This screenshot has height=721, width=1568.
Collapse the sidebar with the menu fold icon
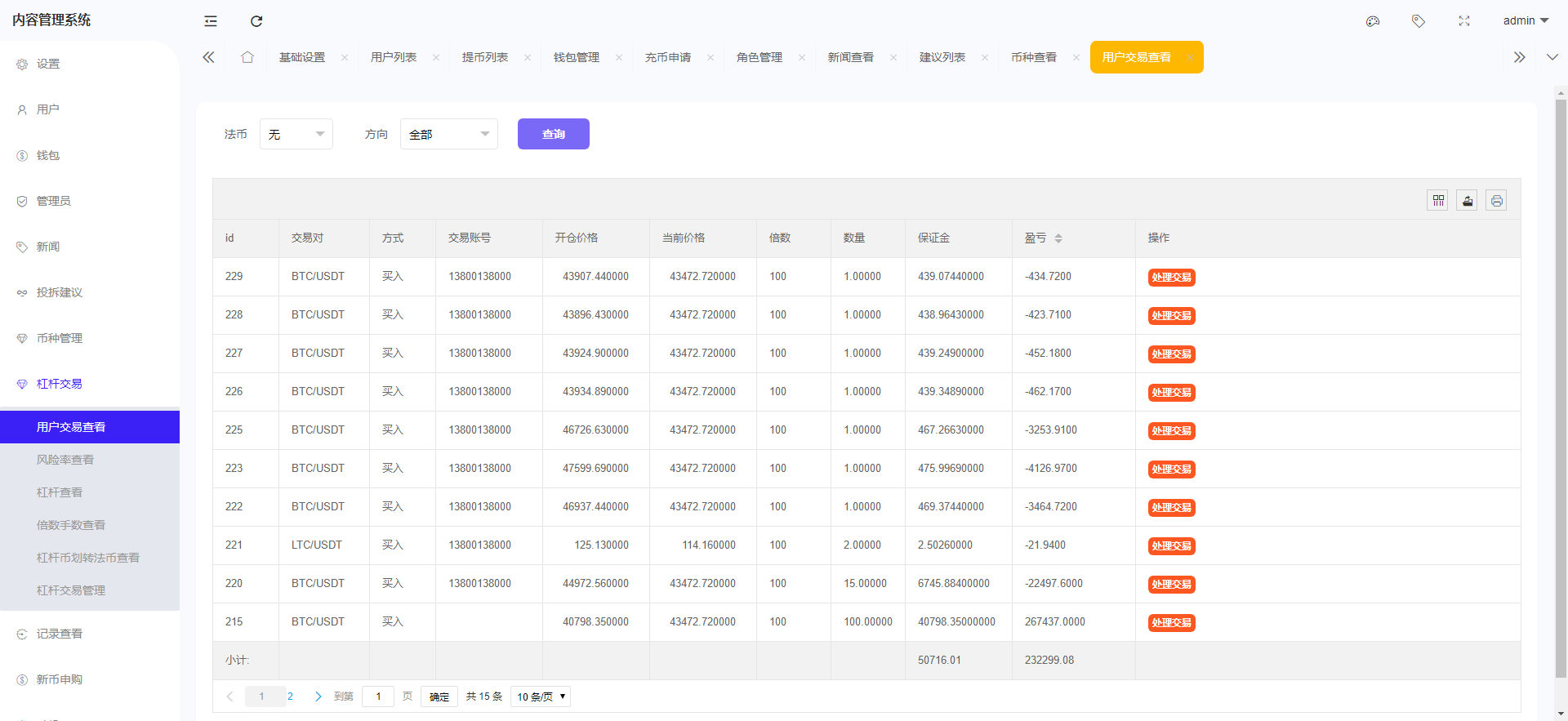point(211,21)
